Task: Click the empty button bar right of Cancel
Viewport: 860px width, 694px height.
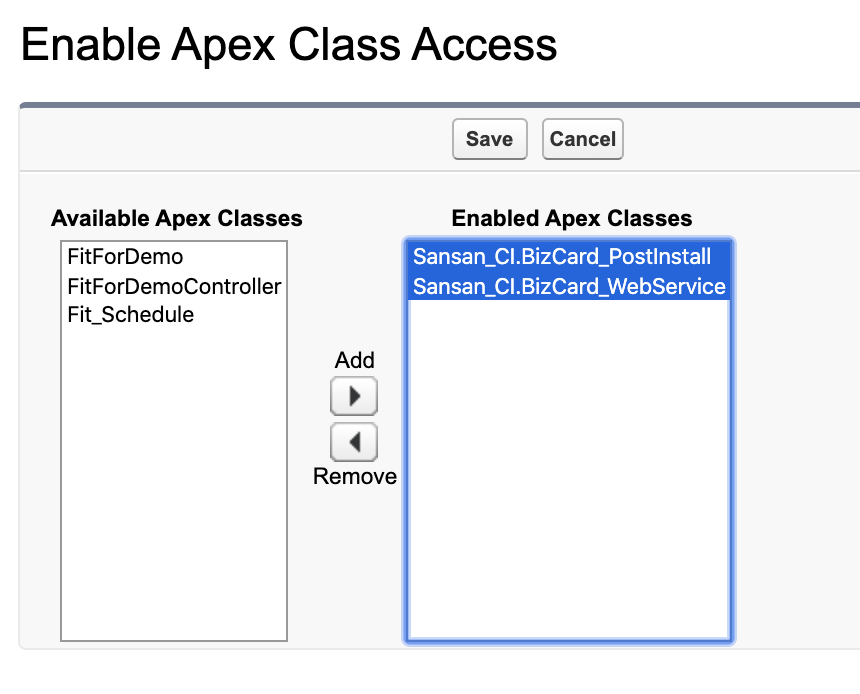Action: [740, 139]
